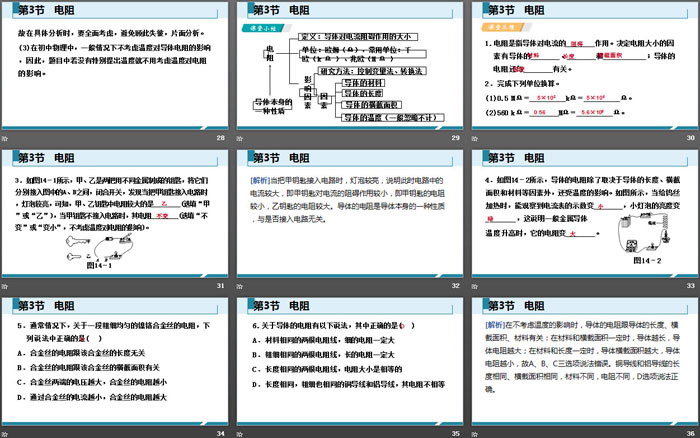Select slide 33 showing figure 14-2 circuit
Screen dimensions: 700x438
point(584,213)
